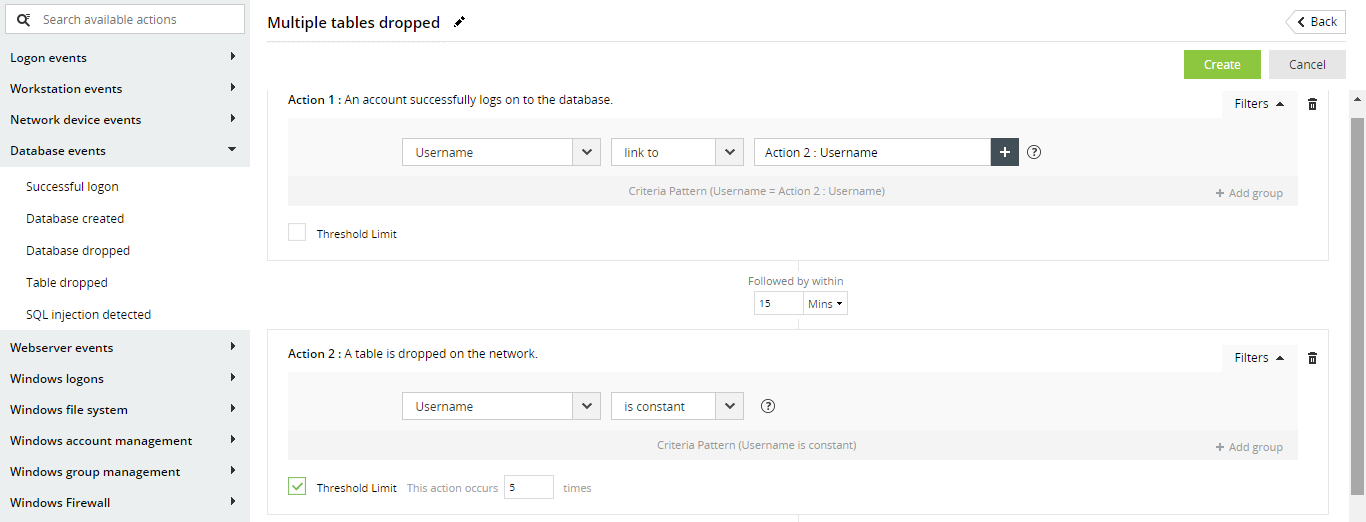Screen dimensions: 1366x522
Task: Select Database dropped action
Action: 78,251
